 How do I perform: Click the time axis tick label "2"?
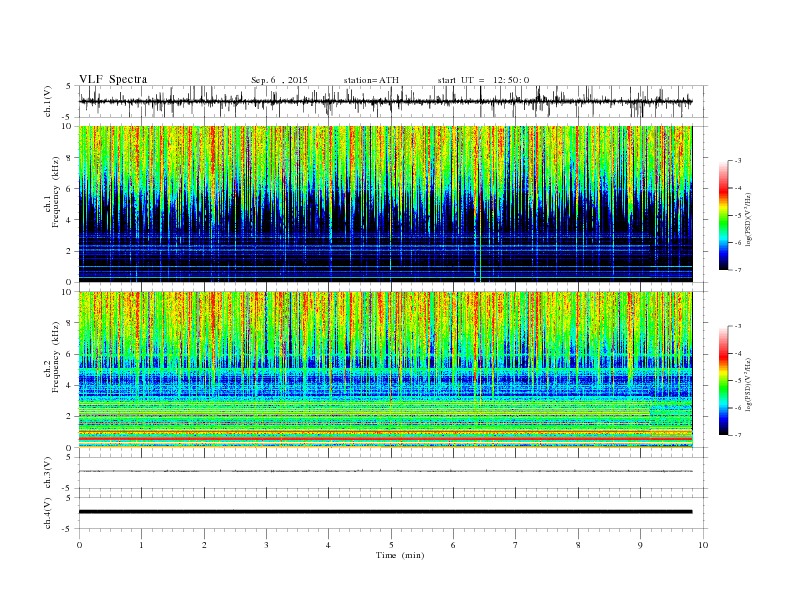204,545
